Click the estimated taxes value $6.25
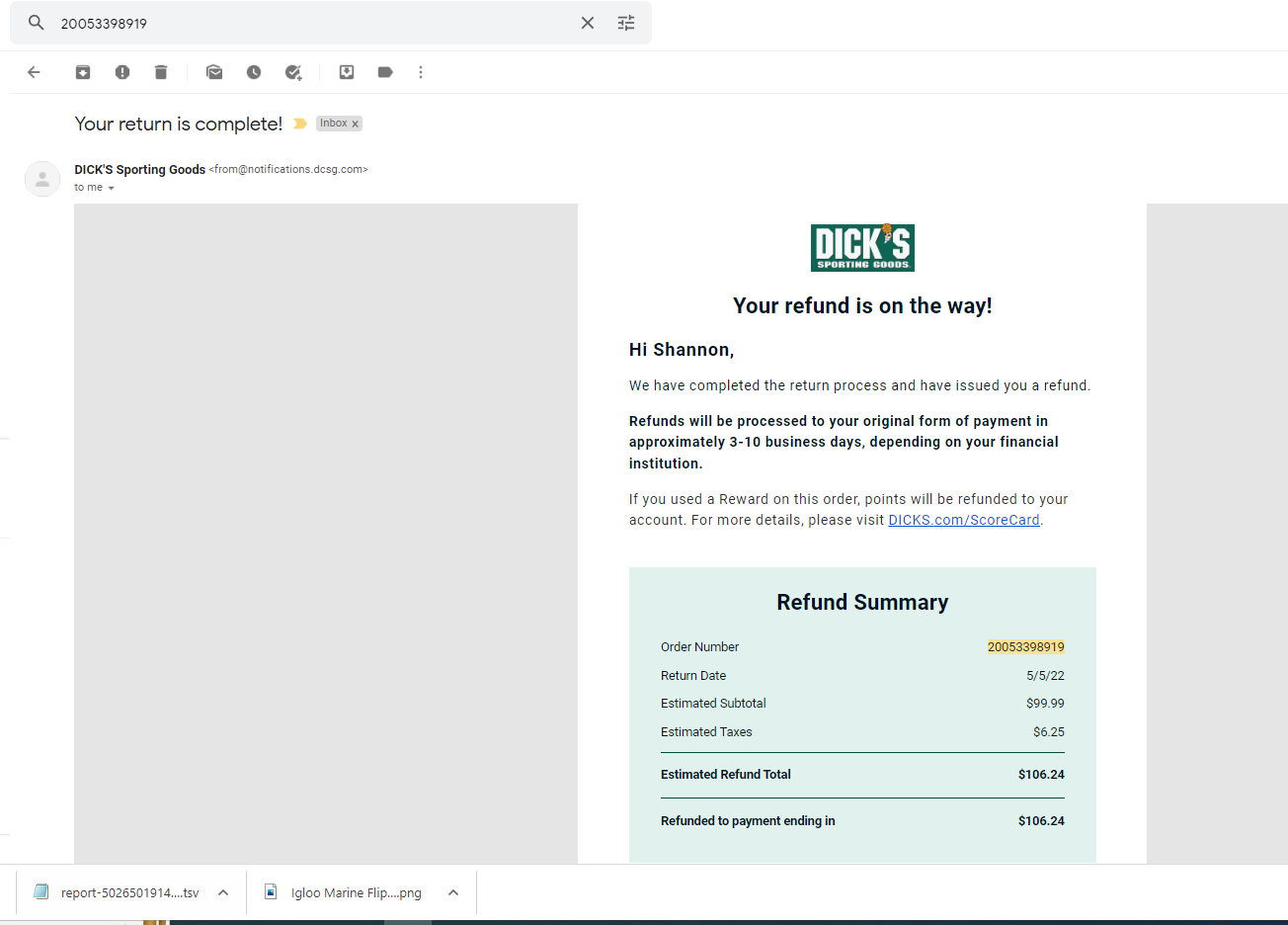 [x=1049, y=732]
